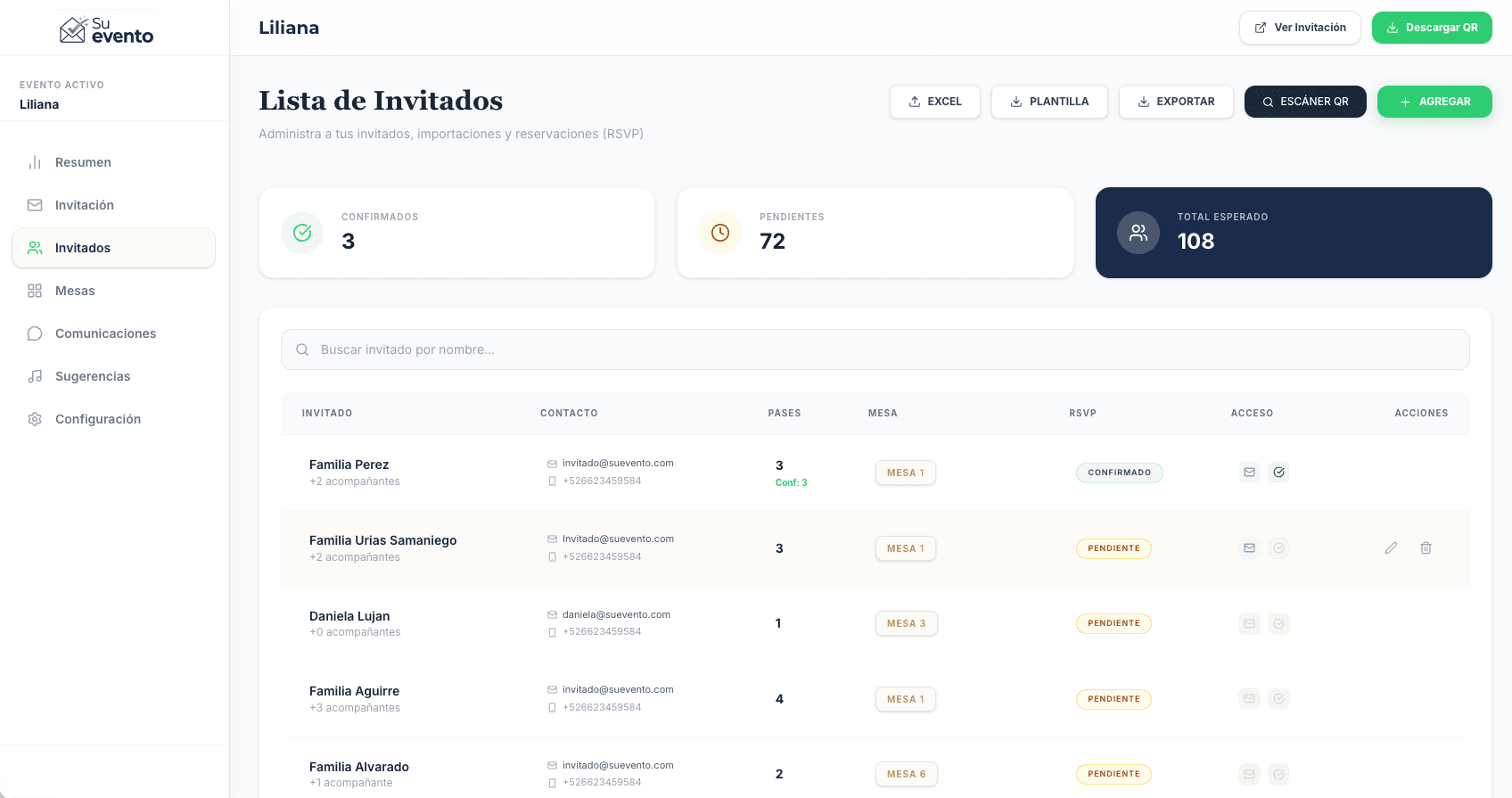Click the envelope access icon for Familia Alvarado
The width and height of the screenshot is (1512, 798).
point(1249,774)
